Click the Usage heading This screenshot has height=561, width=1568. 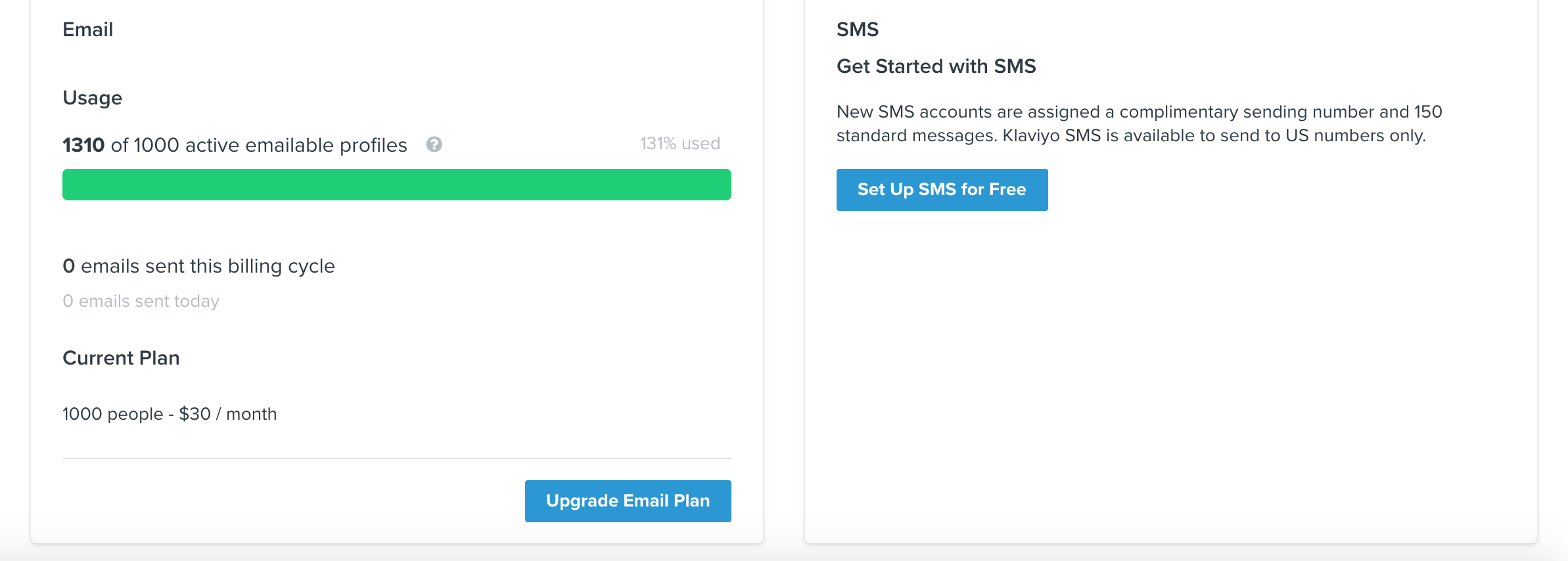pyautogui.click(x=92, y=98)
